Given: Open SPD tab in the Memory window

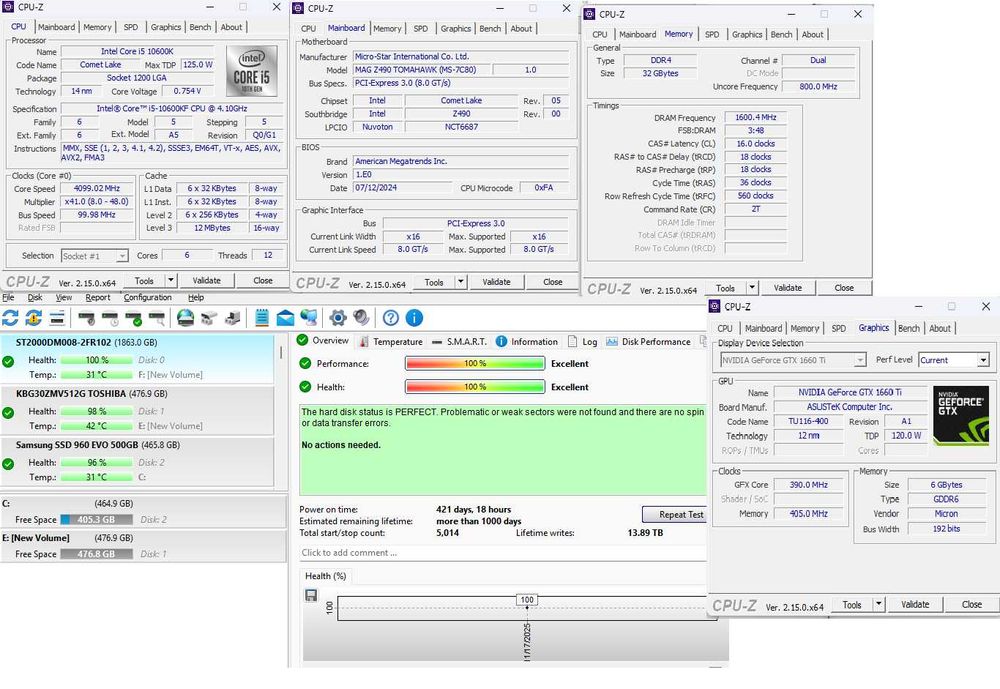Looking at the screenshot, I should pos(712,34).
